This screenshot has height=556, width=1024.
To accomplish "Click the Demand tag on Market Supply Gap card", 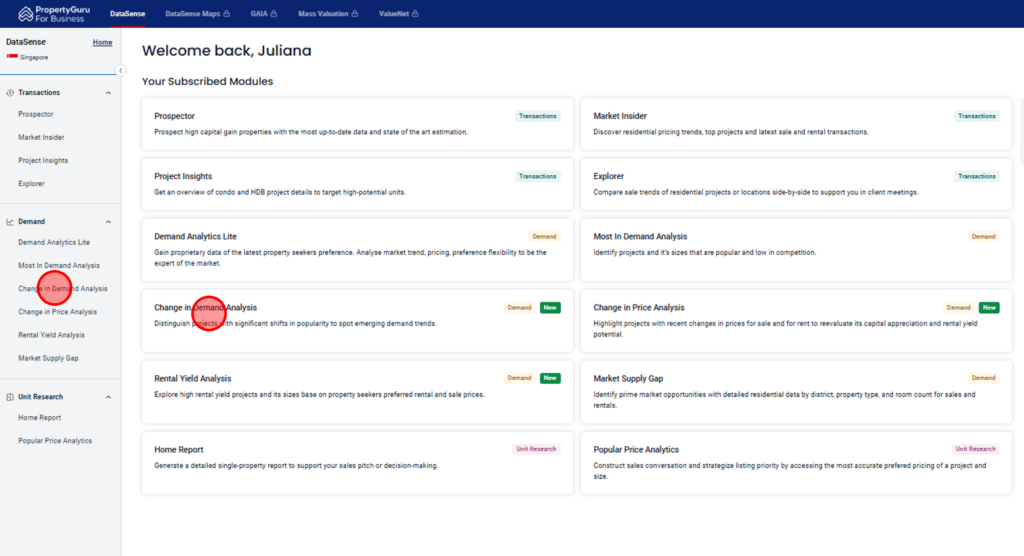I will pos(984,378).
